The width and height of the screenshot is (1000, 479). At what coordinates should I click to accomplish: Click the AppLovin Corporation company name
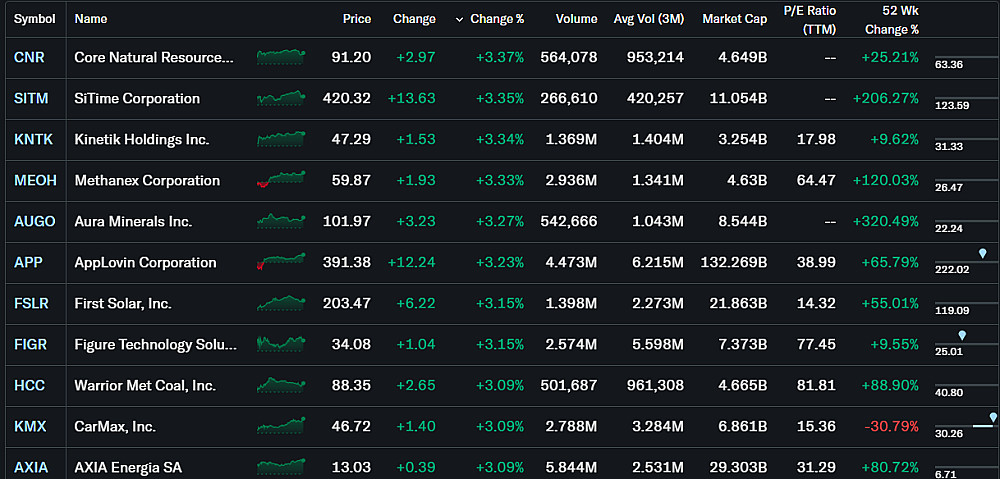pyautogui.click(x=145, y=263)
